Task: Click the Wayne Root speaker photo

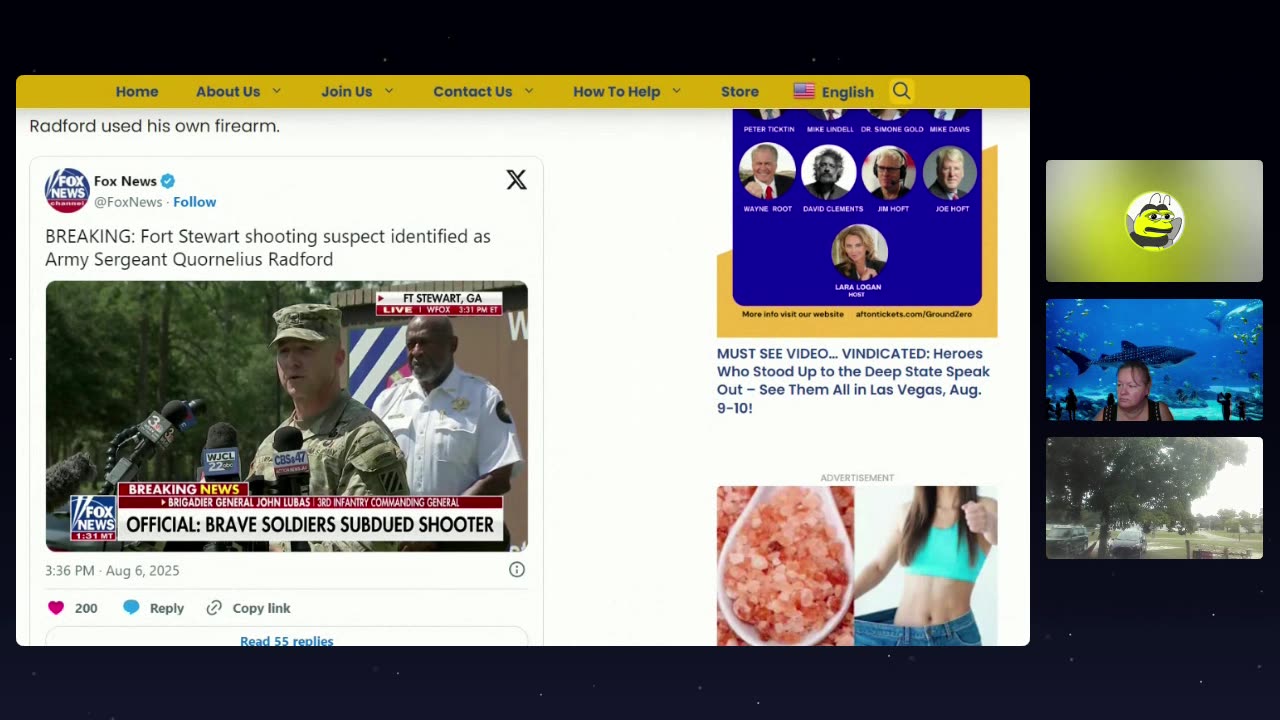Action: (x=767, y=173)
